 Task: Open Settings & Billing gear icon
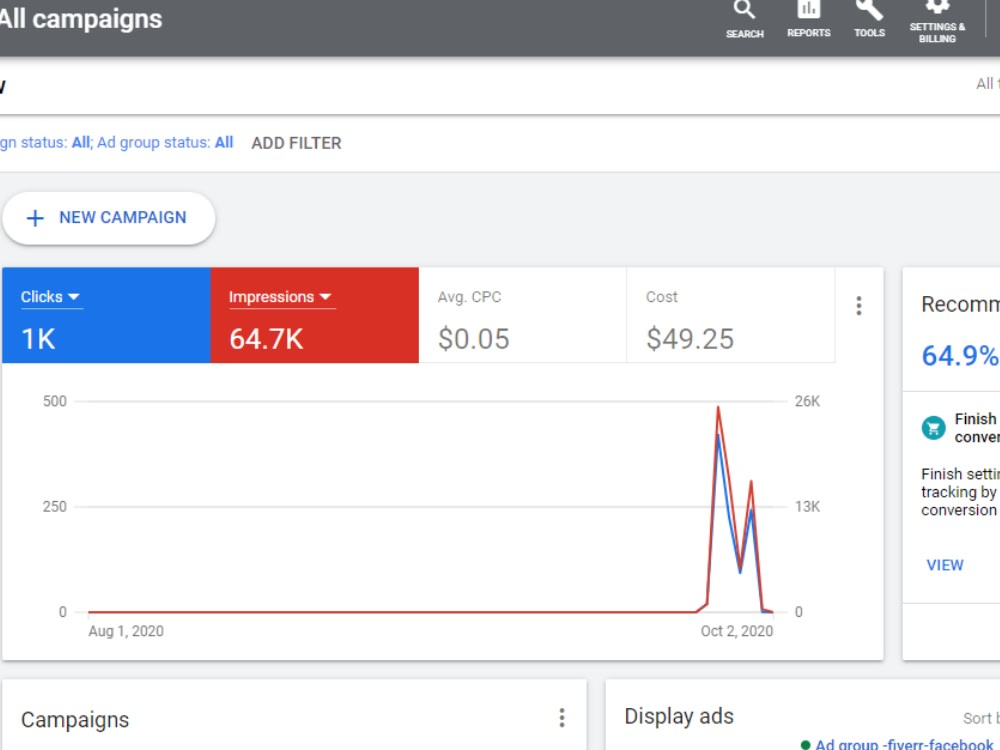click(x=937, y=21)
